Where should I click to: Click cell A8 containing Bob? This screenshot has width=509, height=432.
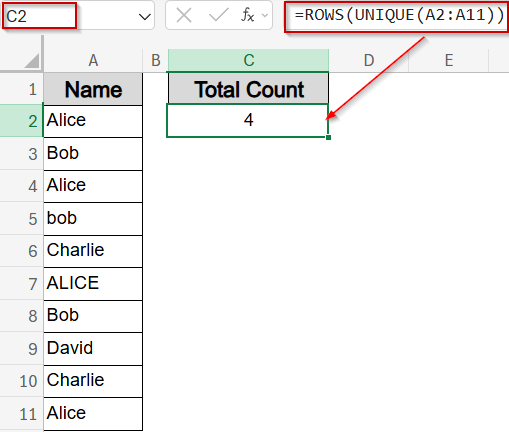click(93, 316)
